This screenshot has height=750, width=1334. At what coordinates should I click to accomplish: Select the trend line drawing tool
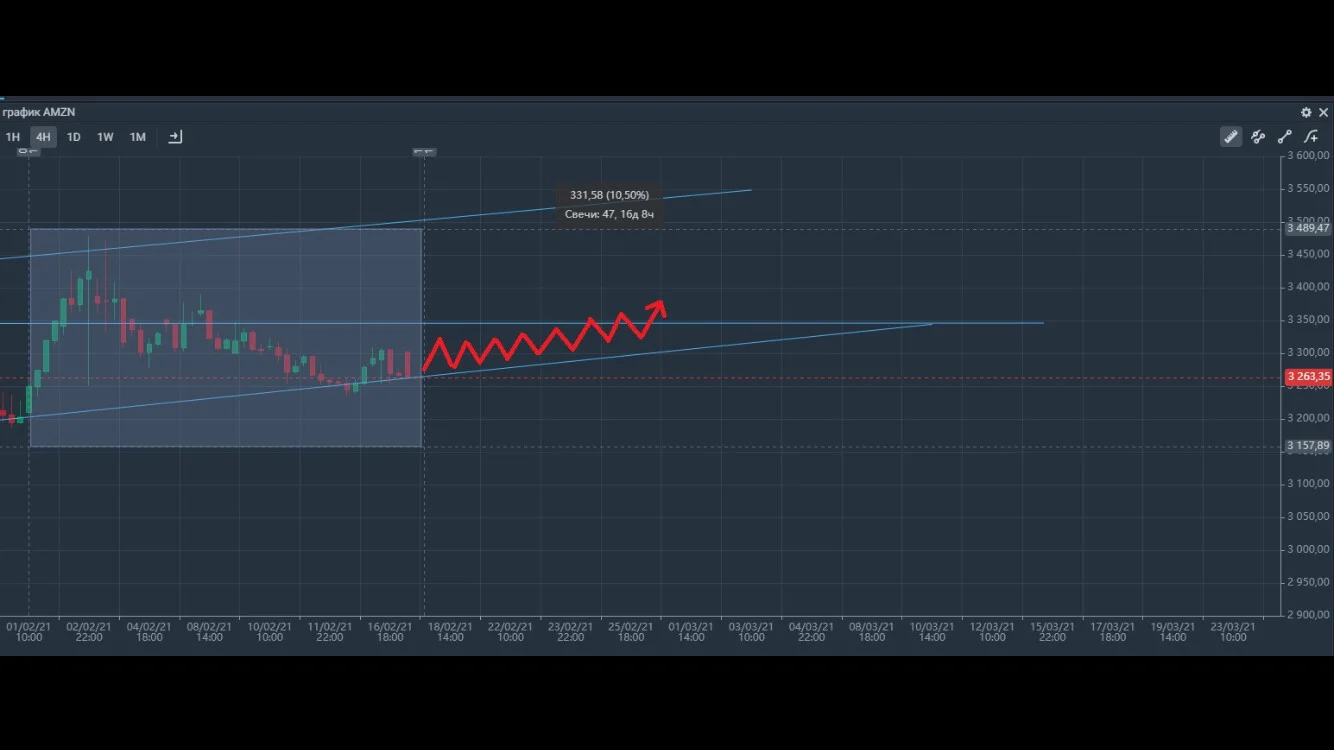1284,137
